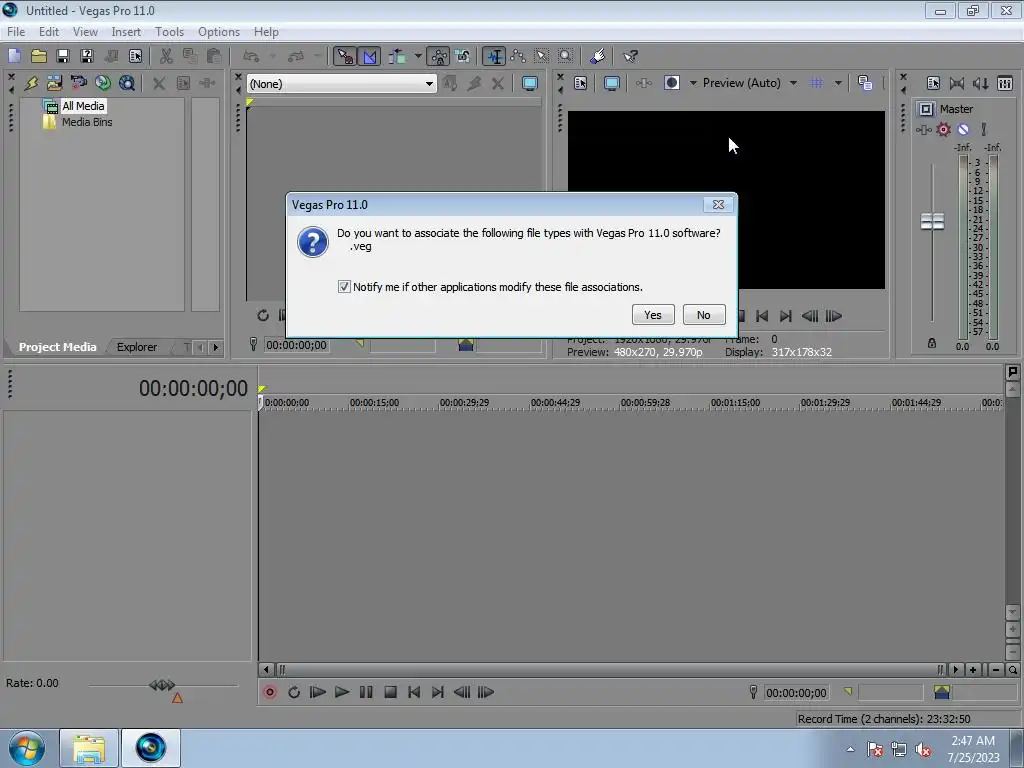Click the Cut scissors icon
1024x768 pixels.
(166, 56)
